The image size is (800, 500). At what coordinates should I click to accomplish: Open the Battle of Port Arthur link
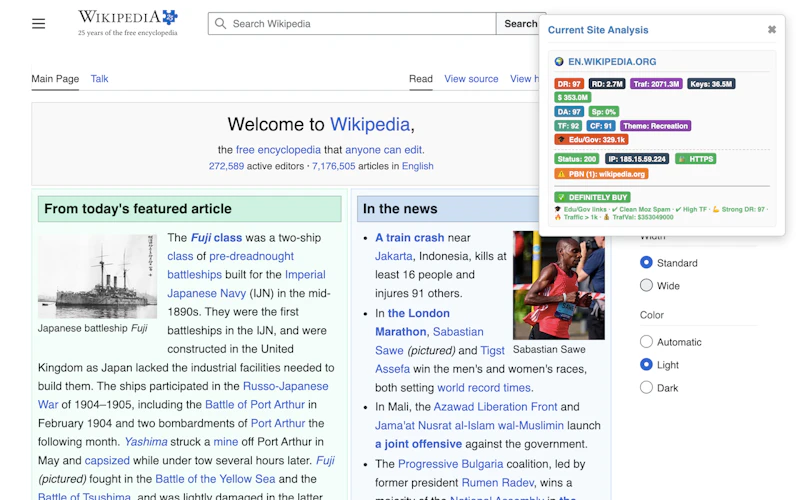pos(255,405)
